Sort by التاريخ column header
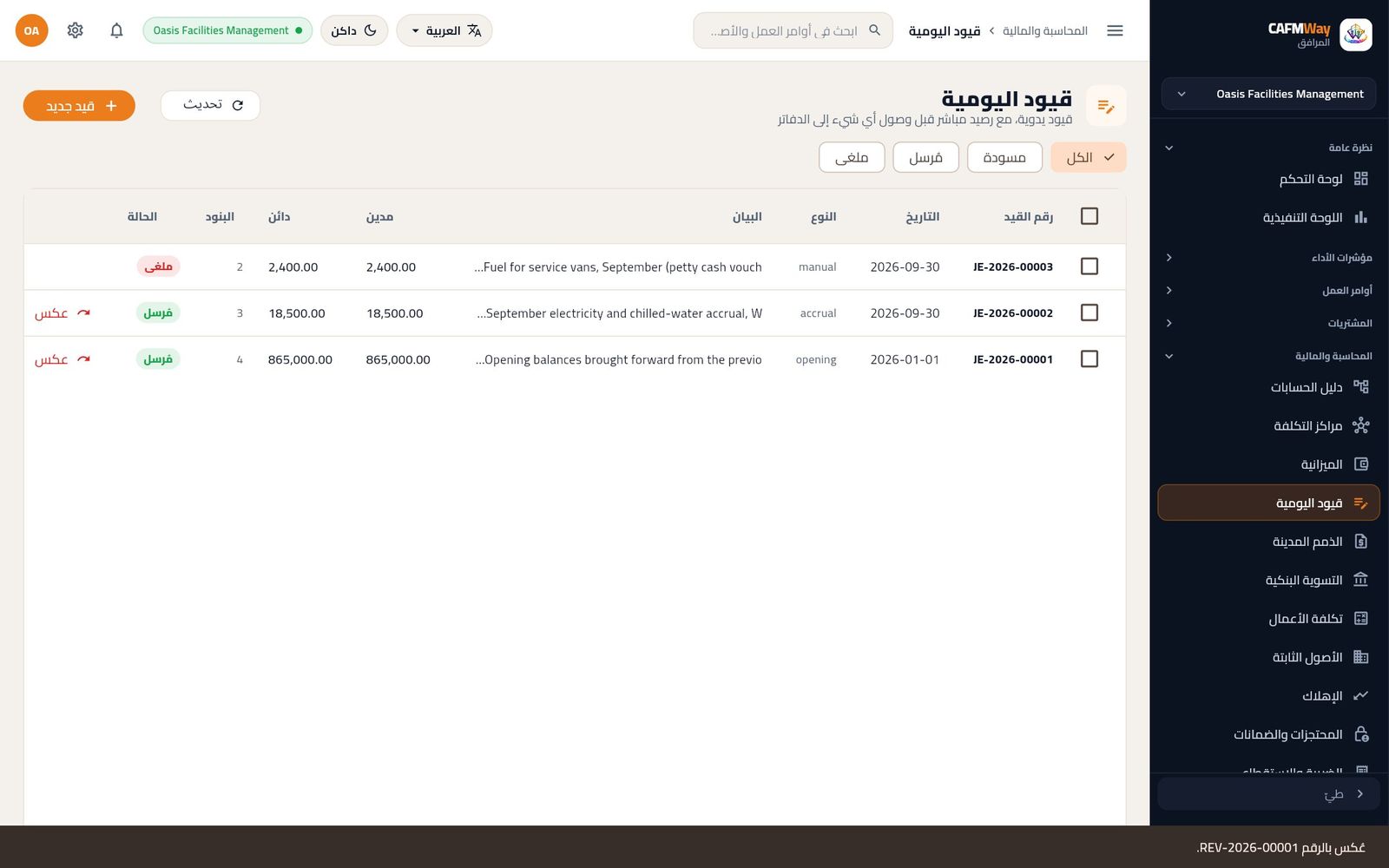The height and width of the screenshot is (868, 1389). coord(922,216)
